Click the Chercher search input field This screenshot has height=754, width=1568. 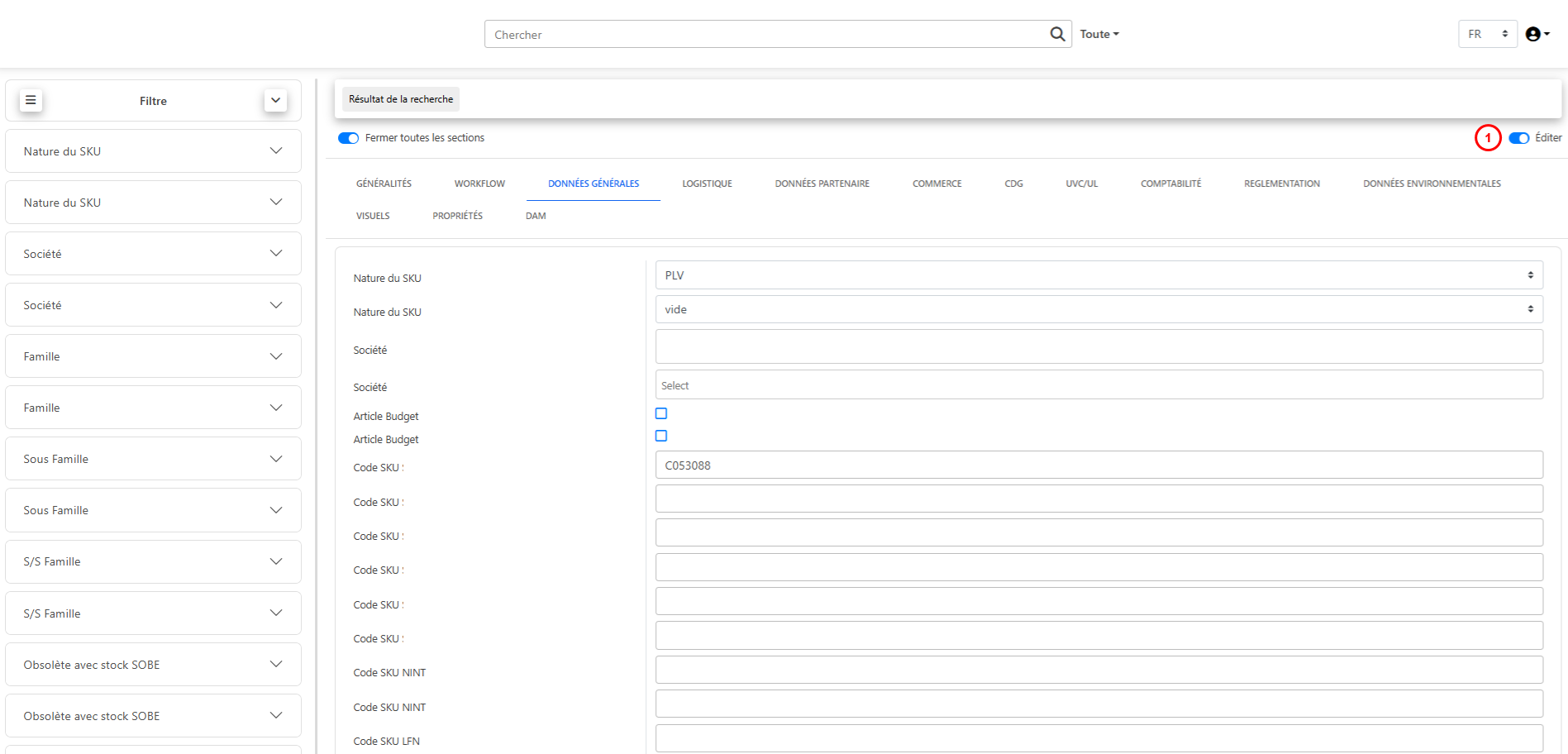pos(765,34)
